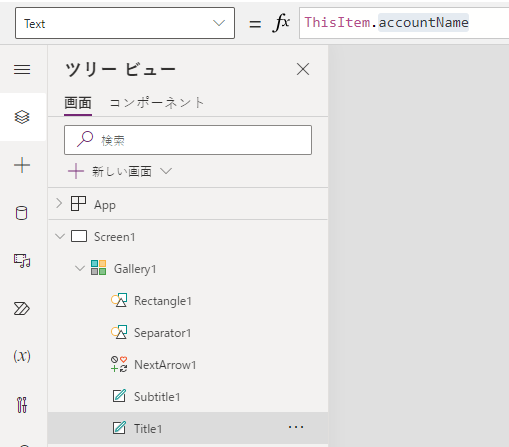This screenshot has width=509, height=447.
Task: Click the fx formula icon
Action: point(281,23)
